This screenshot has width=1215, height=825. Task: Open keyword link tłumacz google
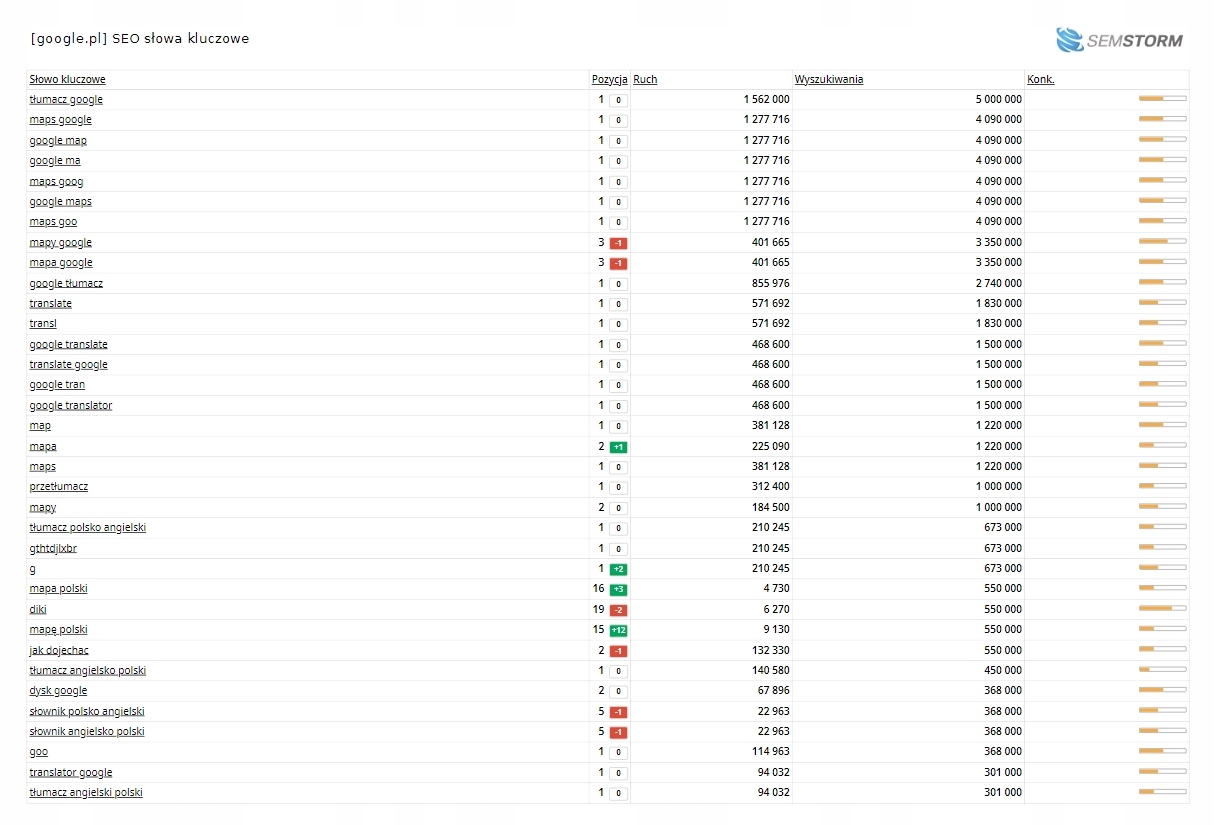point(66,100)
